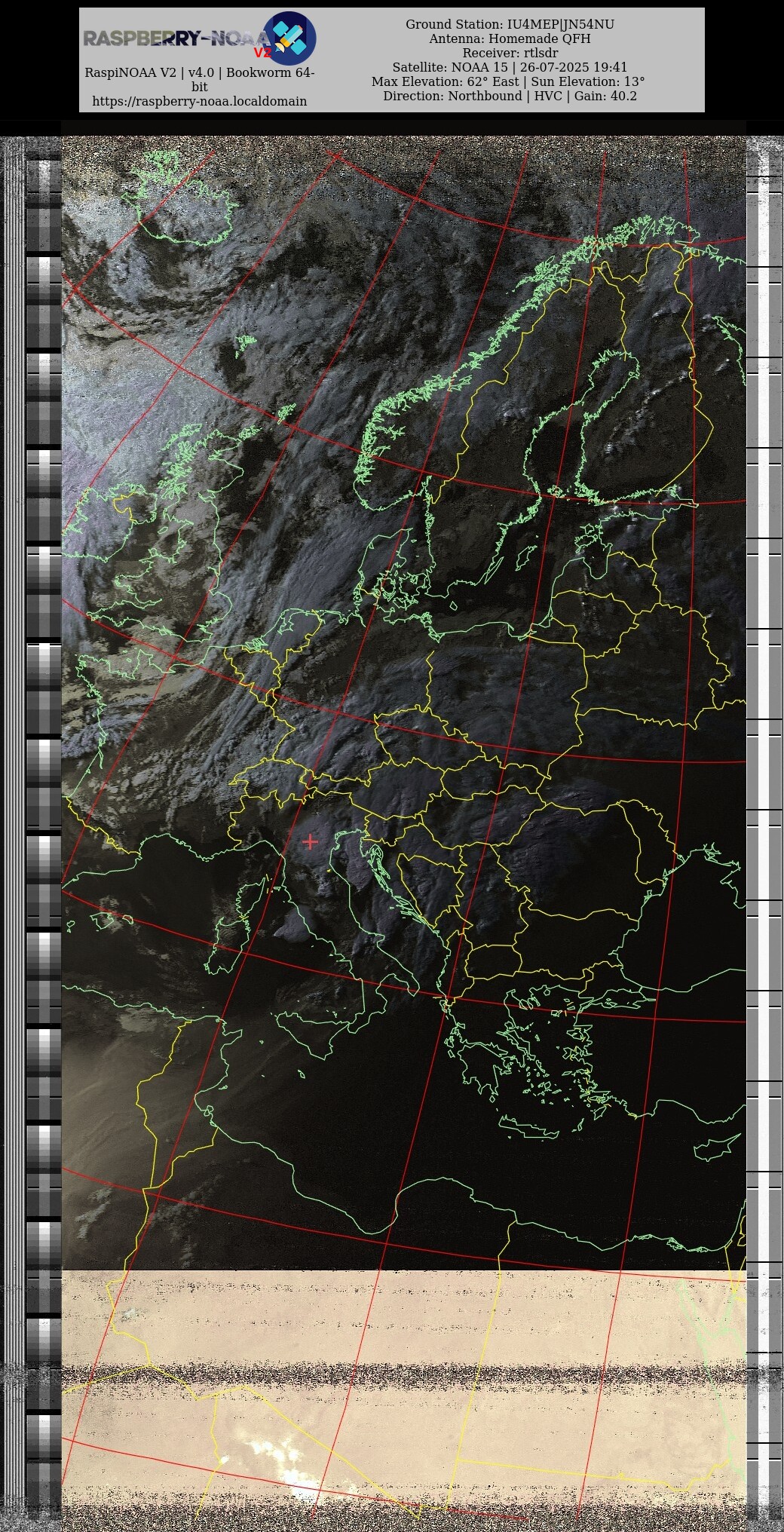Click the 'Receiver: rtlsdr' line
The image size is (784, 1532).
click(x=510, y=53)
